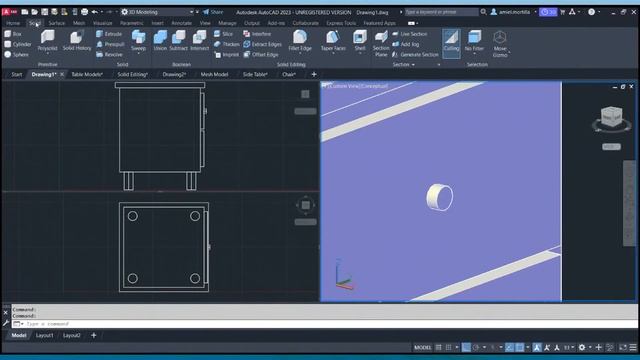
Task: Open the Home ribbon tab
Action: tap(13, 23)
